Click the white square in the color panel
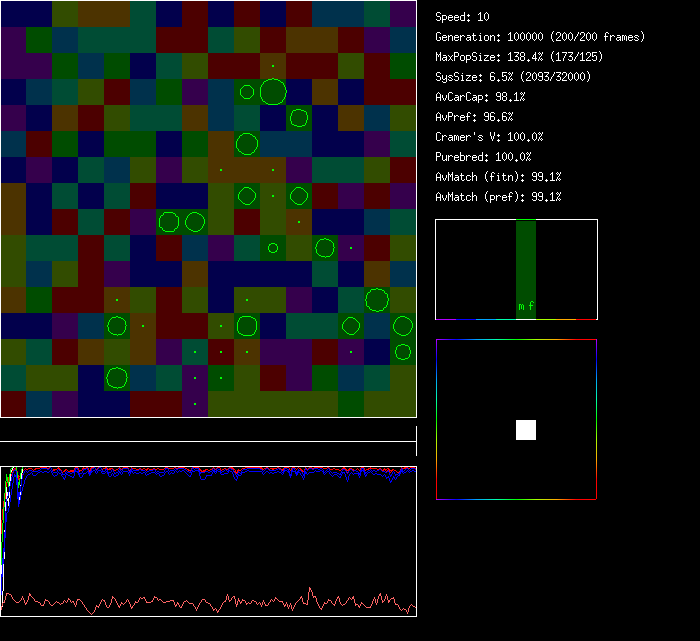 [526, 430]
